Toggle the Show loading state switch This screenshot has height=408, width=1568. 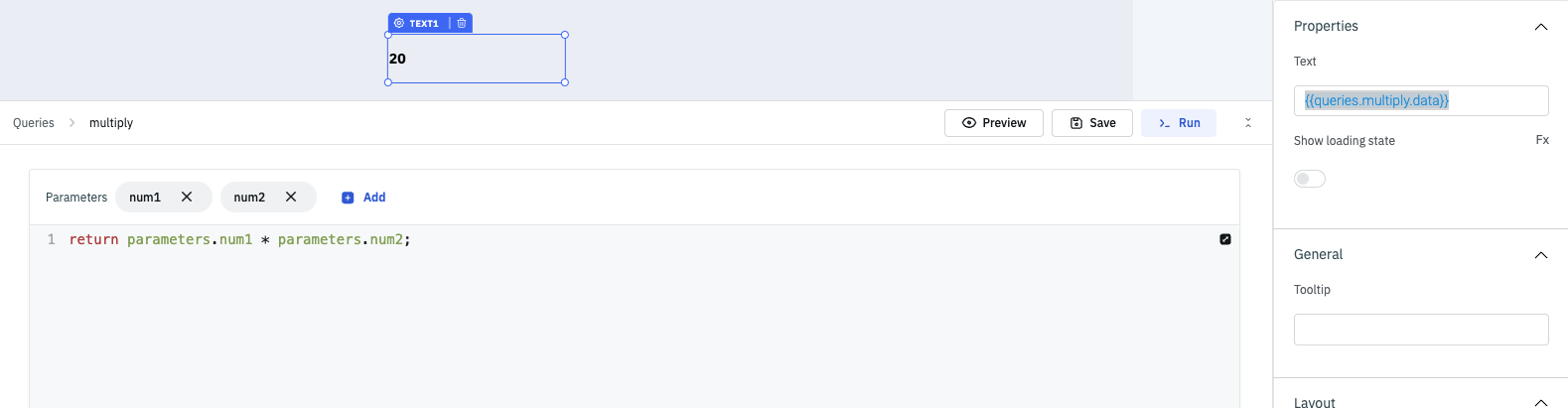coord(1310,179)
